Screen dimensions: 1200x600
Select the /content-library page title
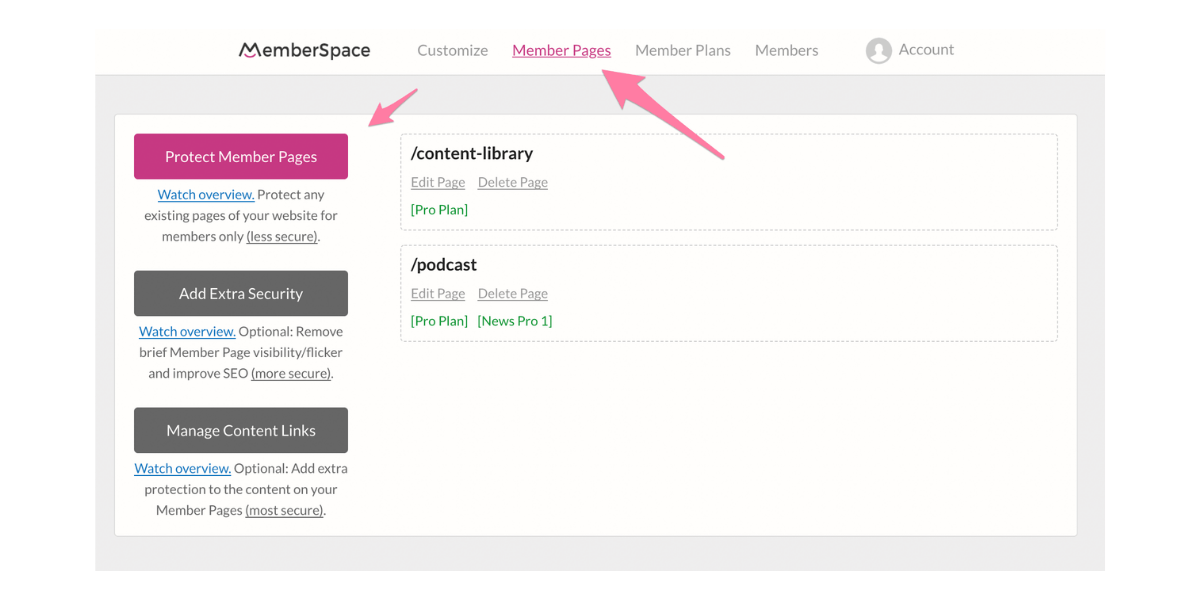[x=472, y=154]
